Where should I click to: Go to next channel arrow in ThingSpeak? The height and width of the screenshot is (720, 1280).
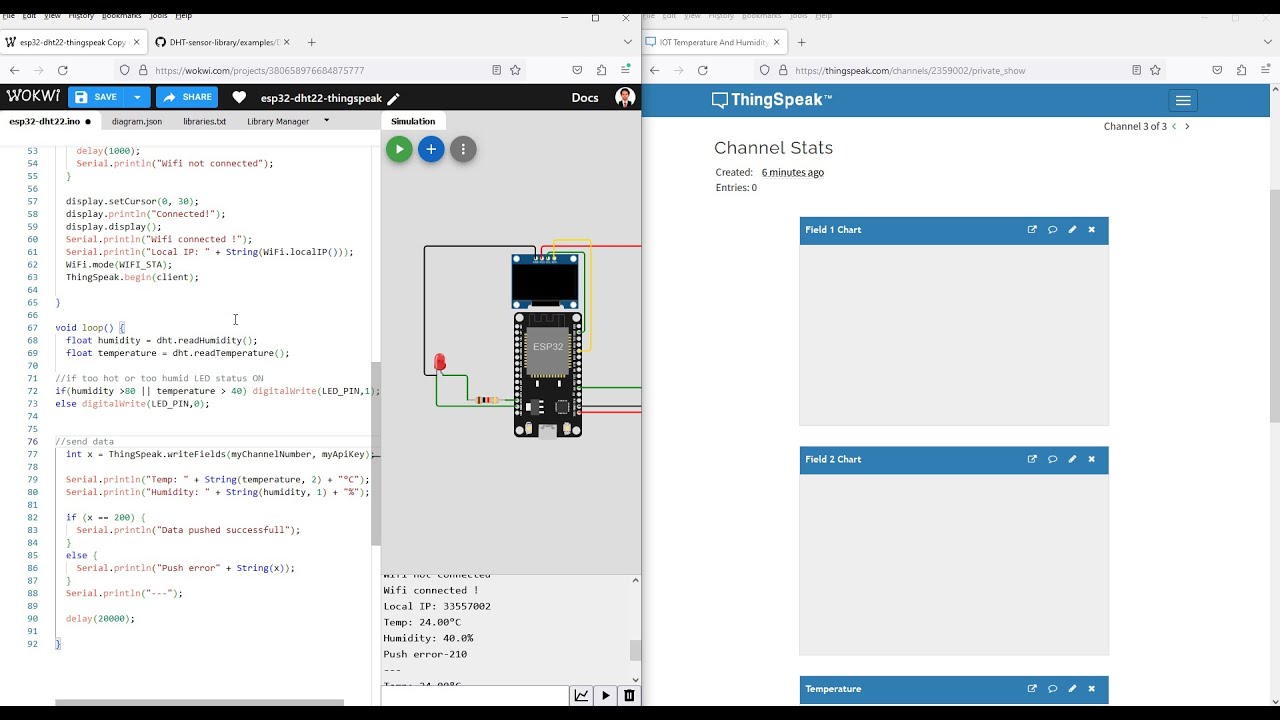point(1187,126)
